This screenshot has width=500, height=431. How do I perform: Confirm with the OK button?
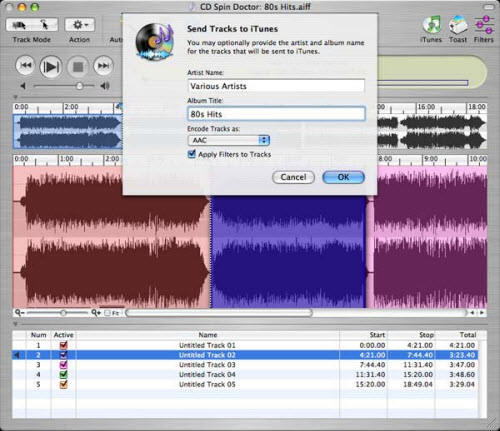343,177
